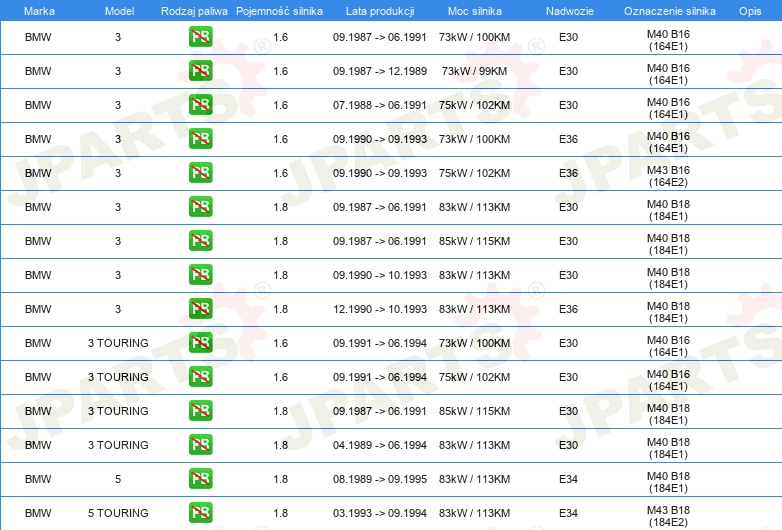Click the petrol fuel icon in the 07.1988 -> 06.1991 row
Image resolution: width=782 pixels, height=530 pixels.
(200, 105)
